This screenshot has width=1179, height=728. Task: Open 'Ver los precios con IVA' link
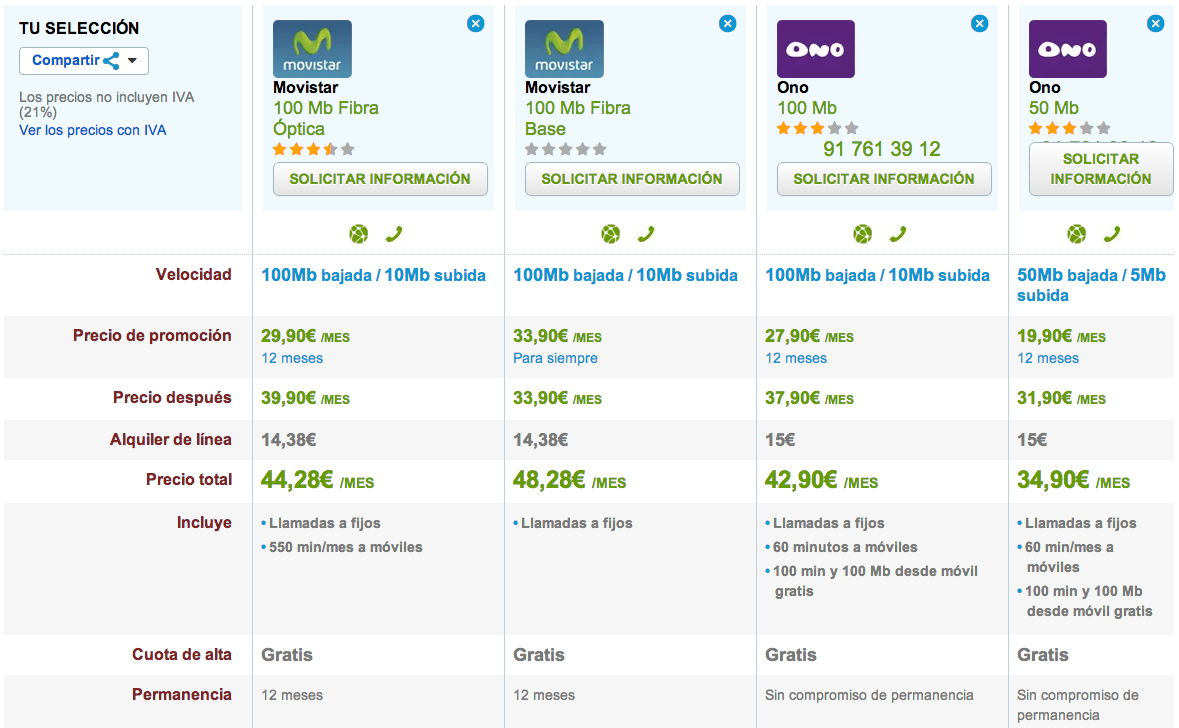(92, 130)
